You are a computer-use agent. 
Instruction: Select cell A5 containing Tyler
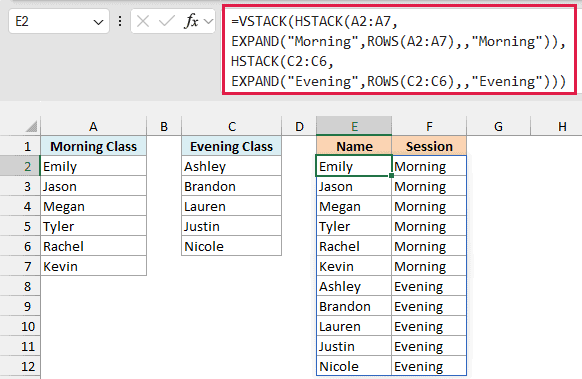click(x=94, y=226)
